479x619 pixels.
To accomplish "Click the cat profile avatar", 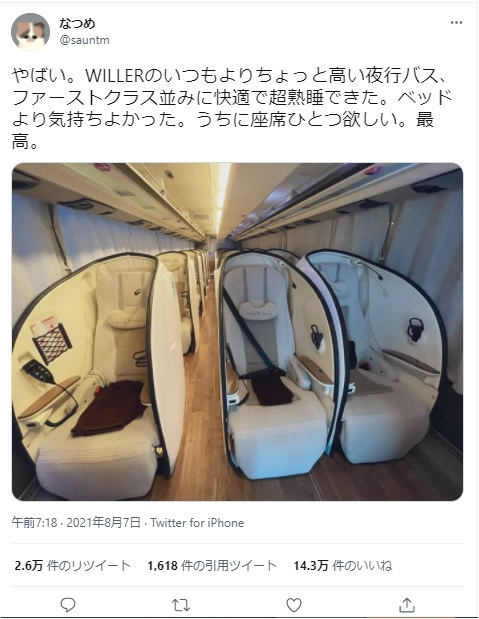I will pyautogui.click(x=30, y=32).
